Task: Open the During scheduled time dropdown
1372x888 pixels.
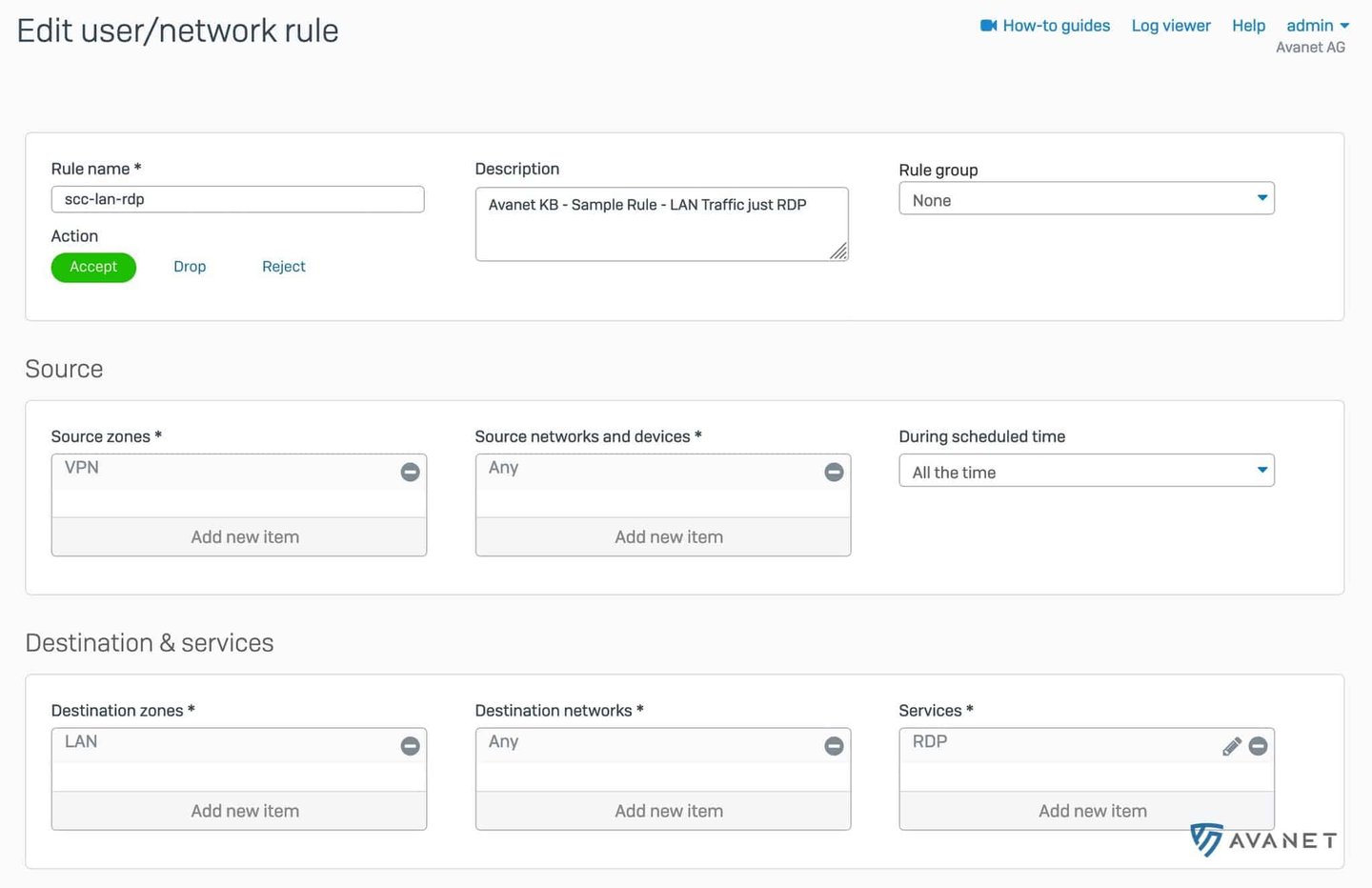Action: 1086,471
